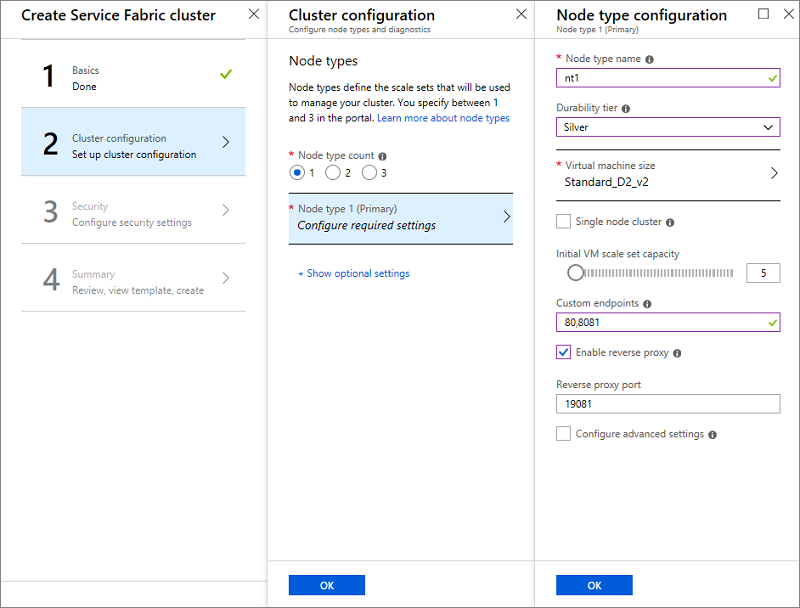Click info icon next to Node type name
Image resolution: width=800 pixels, height=608 pixels.
[650, 59]
